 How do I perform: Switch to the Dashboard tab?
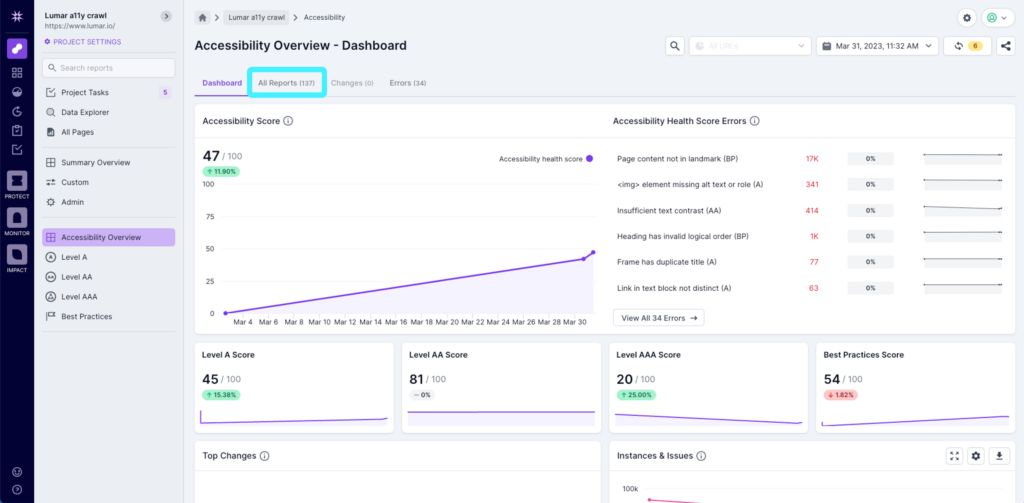click(222, 83)
